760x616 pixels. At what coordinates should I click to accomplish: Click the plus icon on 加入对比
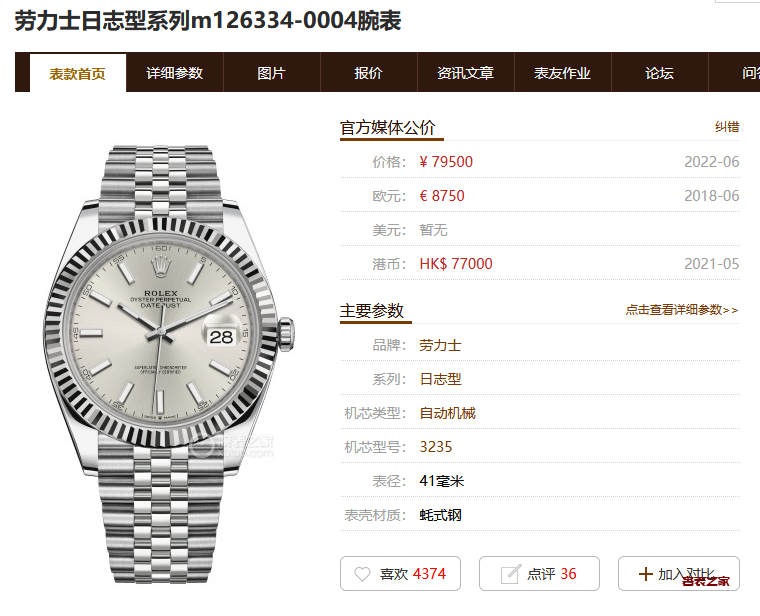coord(645,574)
